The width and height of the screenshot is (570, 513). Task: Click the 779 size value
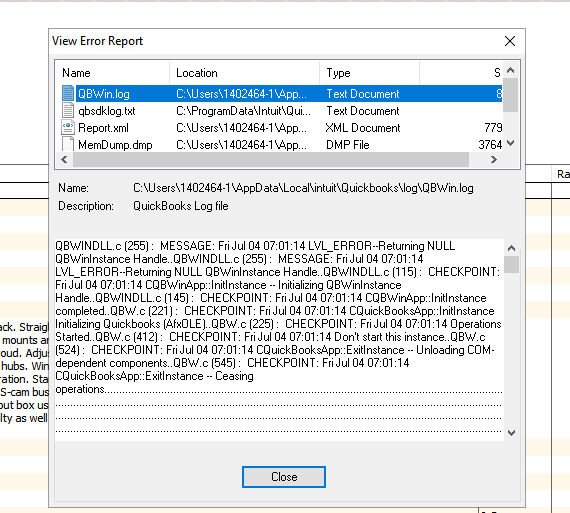pos(493,128)
